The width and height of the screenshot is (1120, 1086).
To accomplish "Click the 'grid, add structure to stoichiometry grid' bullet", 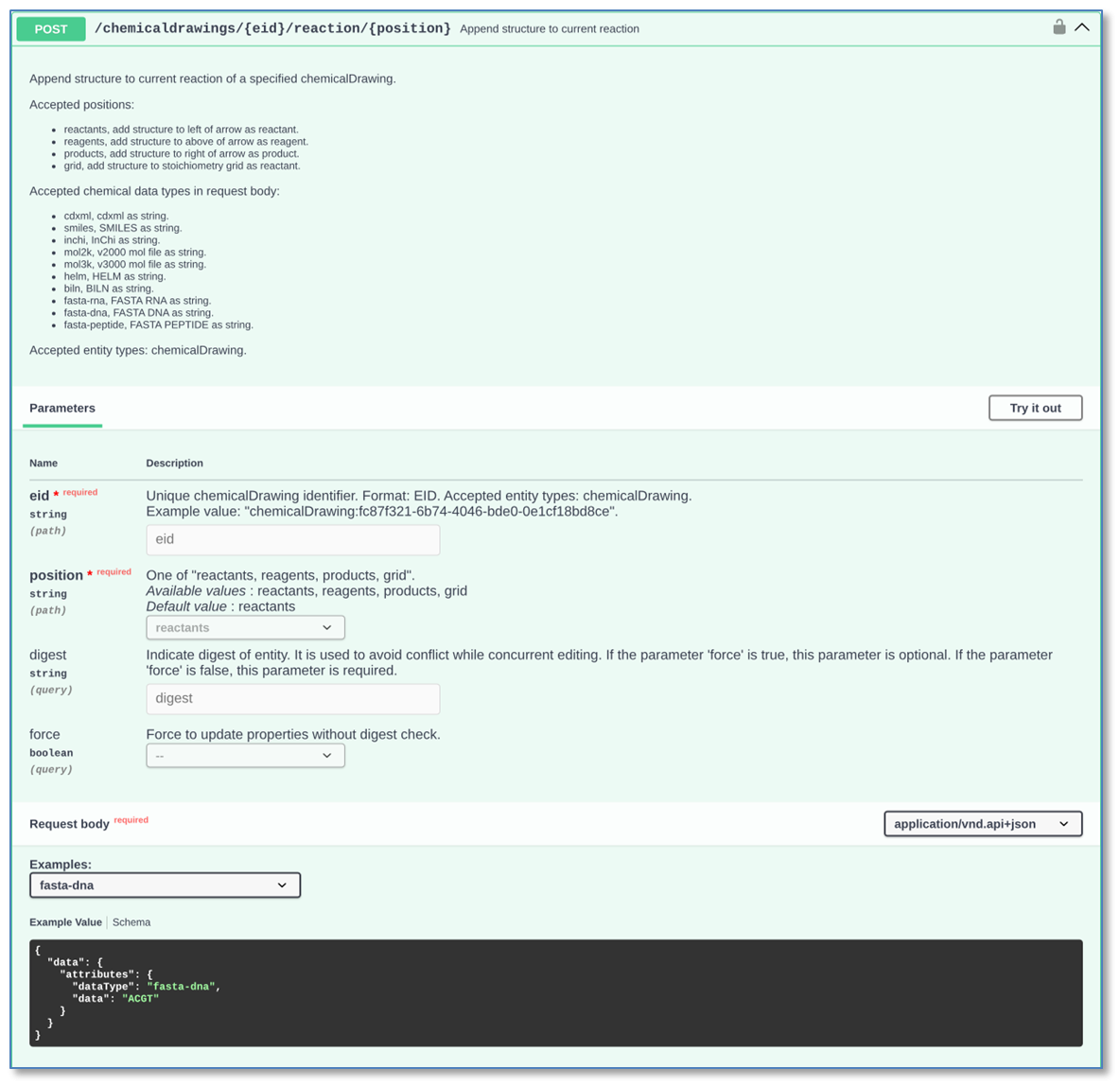I will [x=183, y=166].
